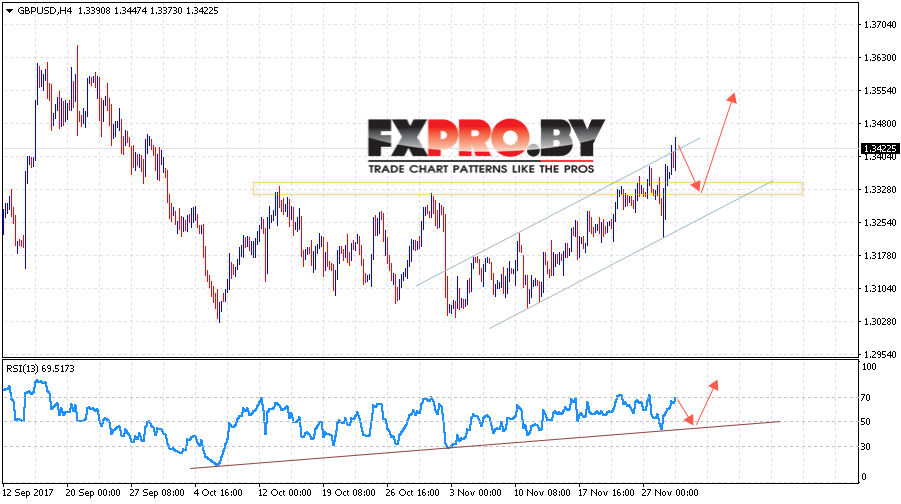901x504 pixels.
Task: Select the red downward pullback arrow on the price chart
Action: click(690, 168)
